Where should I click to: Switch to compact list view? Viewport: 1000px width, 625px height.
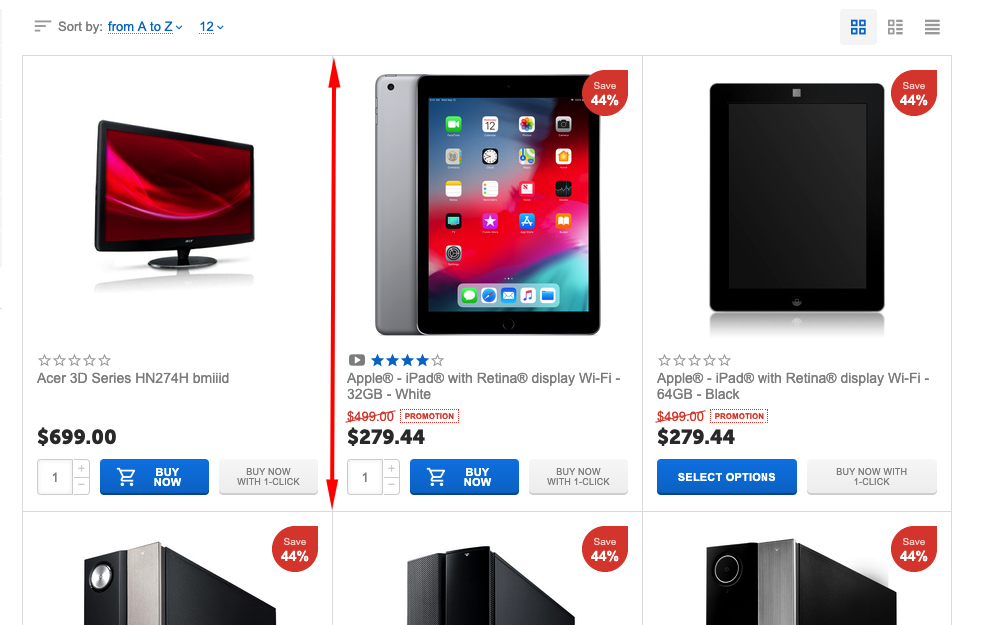(932, 27)
